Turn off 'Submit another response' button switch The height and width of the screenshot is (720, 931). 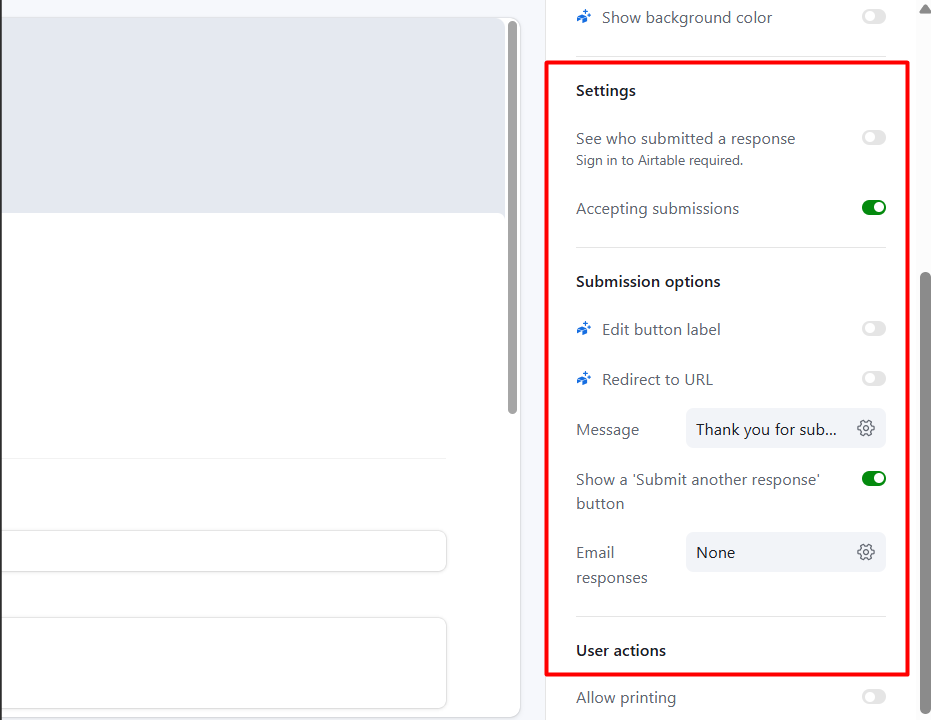pyautogui.click(x=873, y=479)
